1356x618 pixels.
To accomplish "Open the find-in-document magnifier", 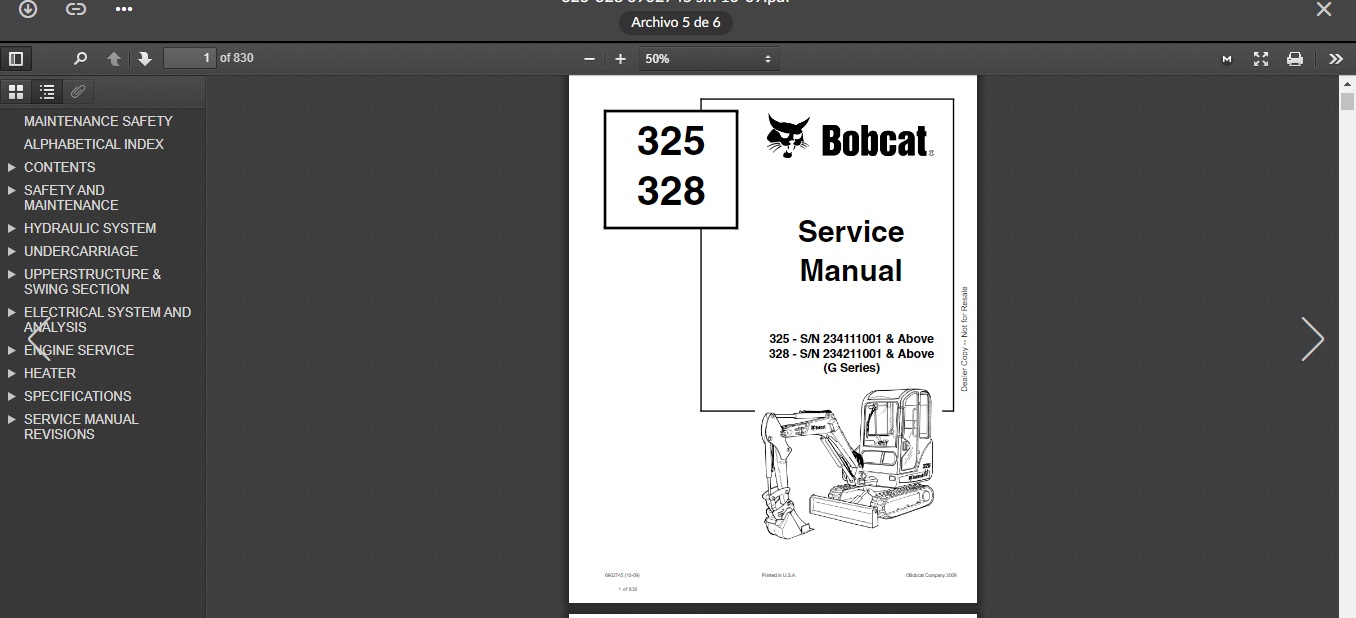I will pos(81,59).
